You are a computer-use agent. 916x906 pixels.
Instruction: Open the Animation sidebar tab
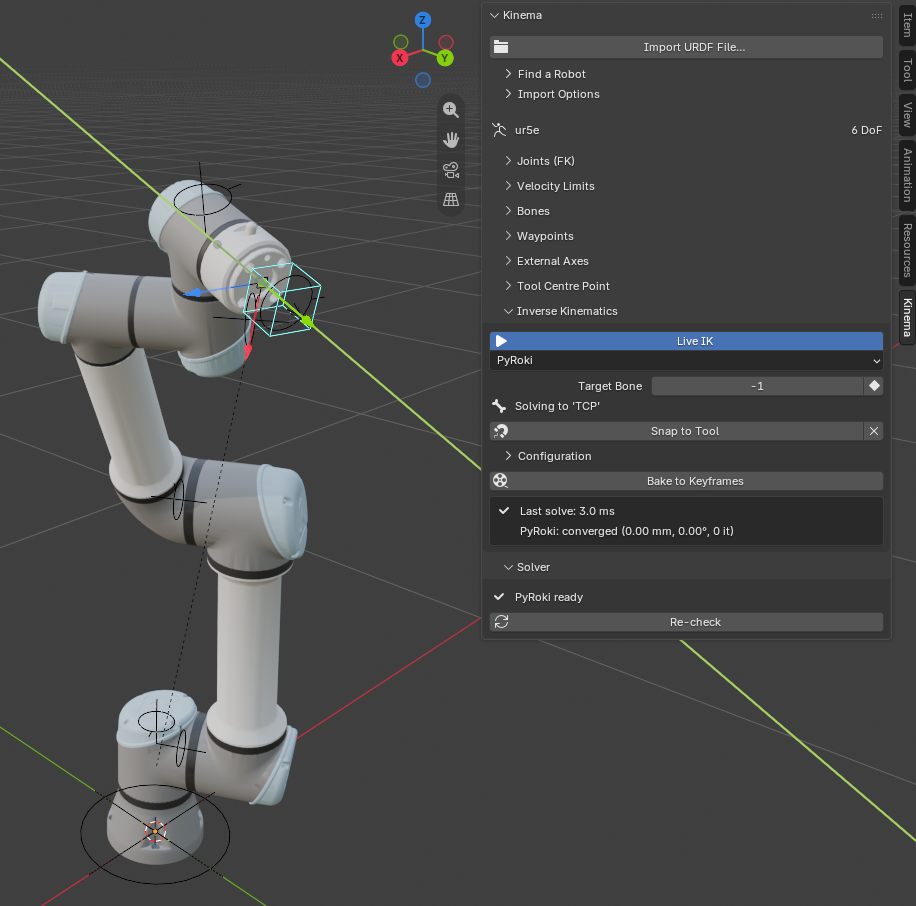[x=907, y=175]
